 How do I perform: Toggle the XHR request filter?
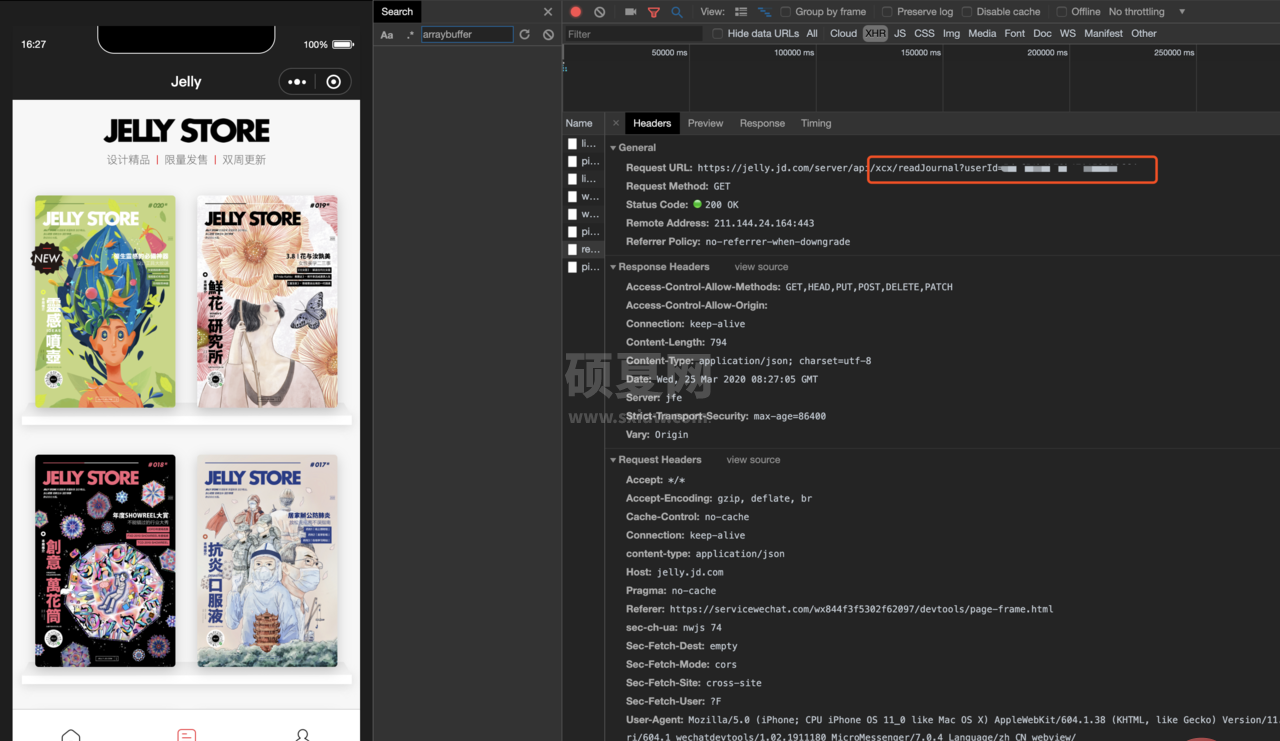pos(875,34)
